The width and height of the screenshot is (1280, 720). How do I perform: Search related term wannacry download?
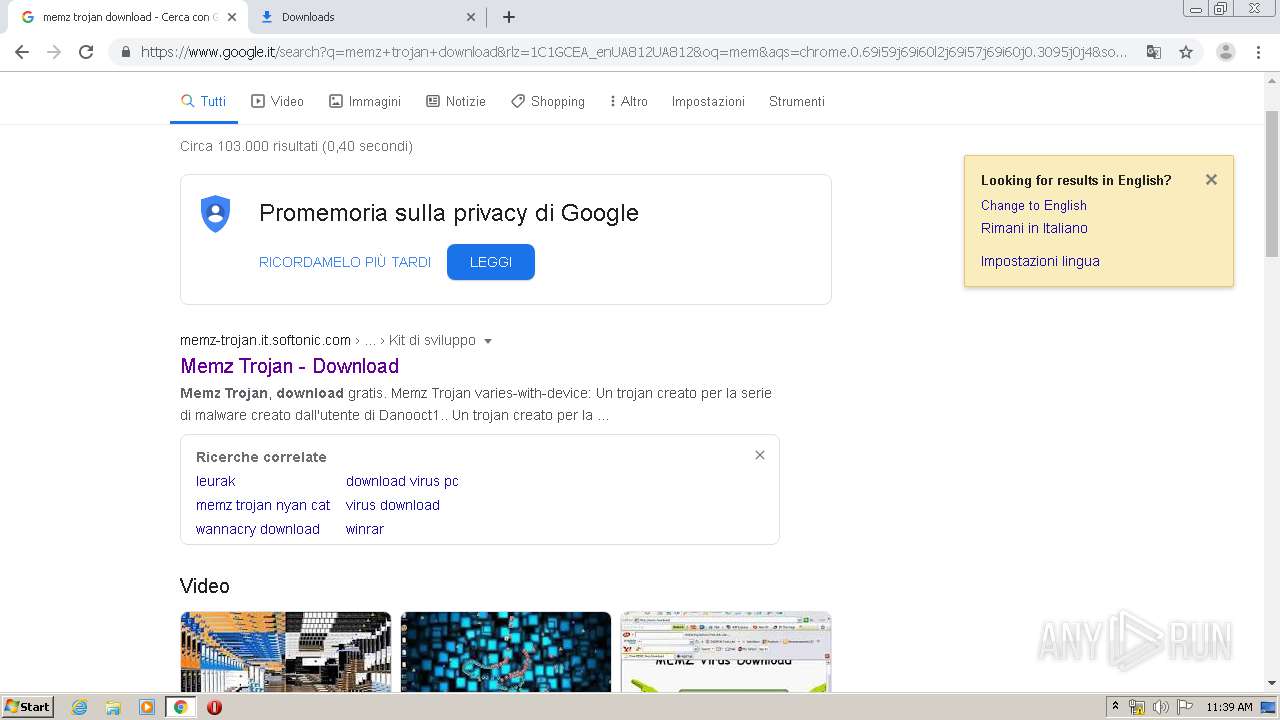point(258,529)
